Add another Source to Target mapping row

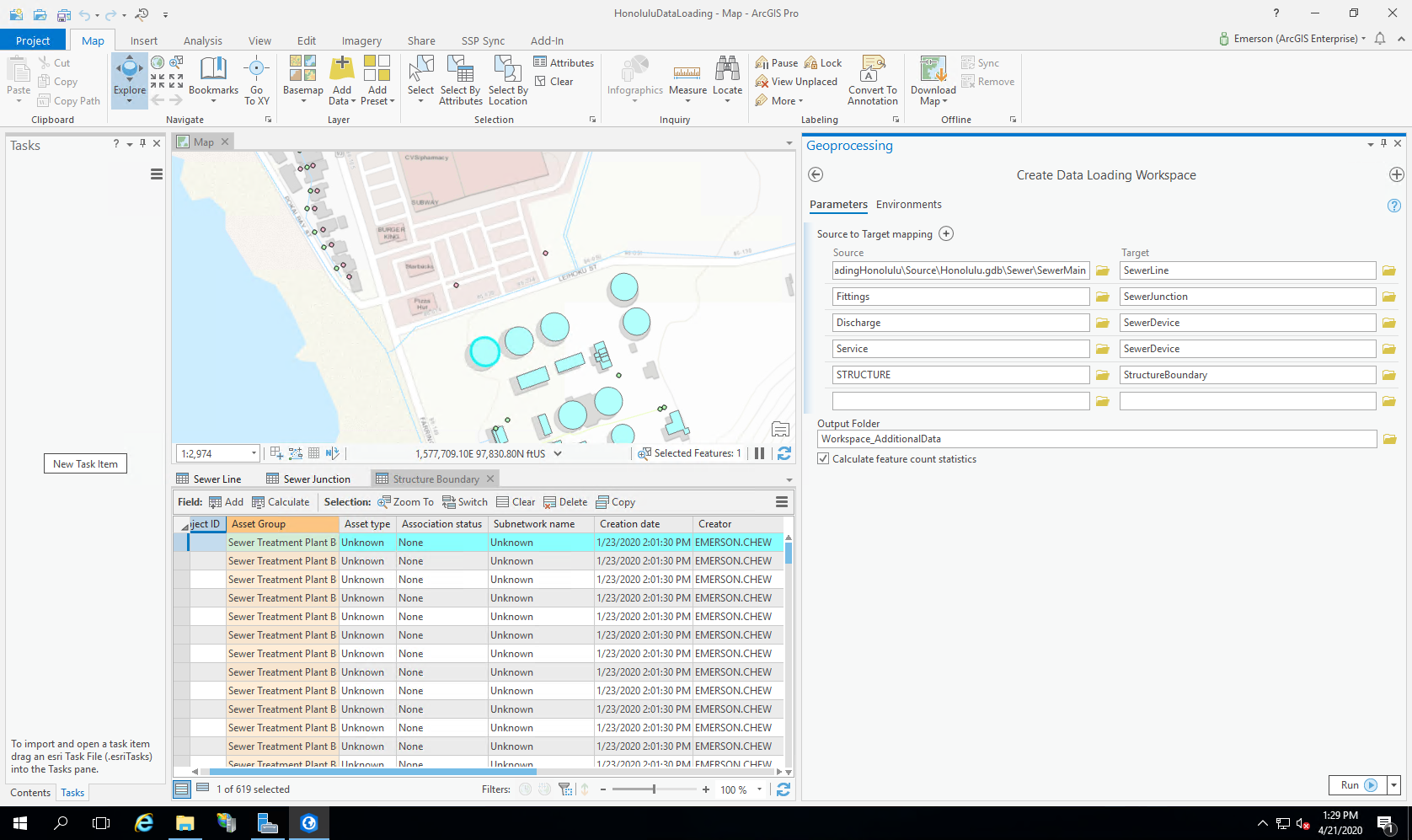coord(946,233)
